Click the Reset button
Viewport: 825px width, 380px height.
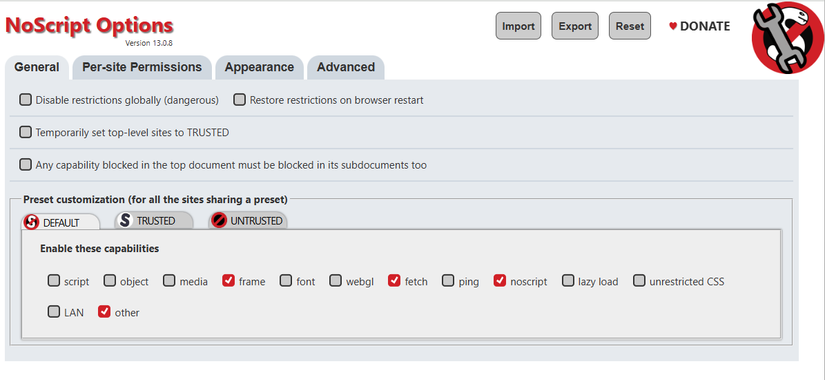point(630,26)
